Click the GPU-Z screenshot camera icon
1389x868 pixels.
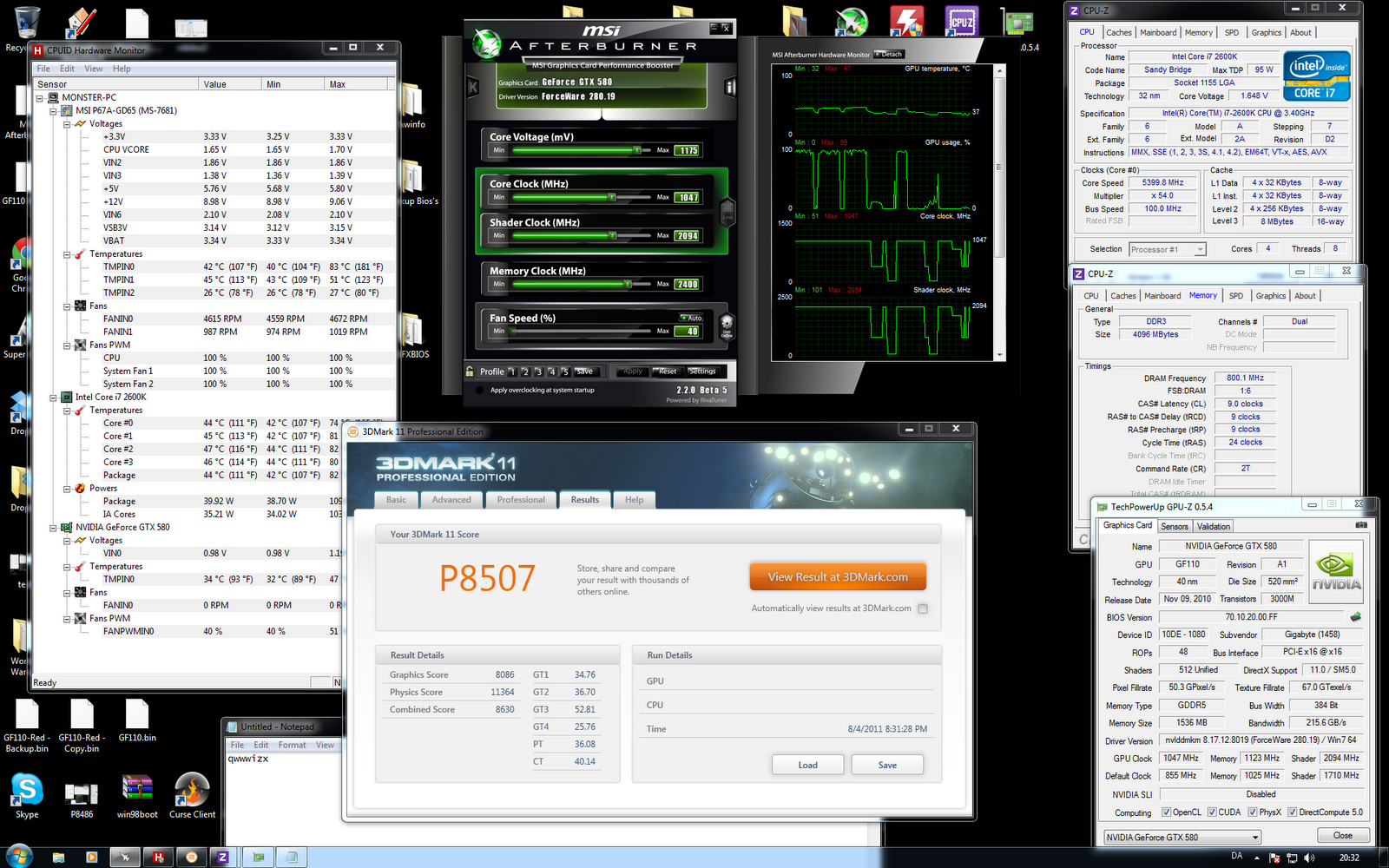pyautogui.click(x=1361, y=525)
